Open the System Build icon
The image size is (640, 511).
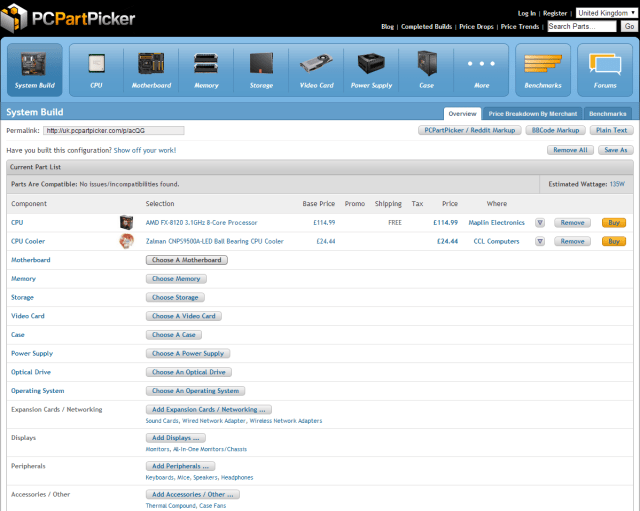[35, 70]
